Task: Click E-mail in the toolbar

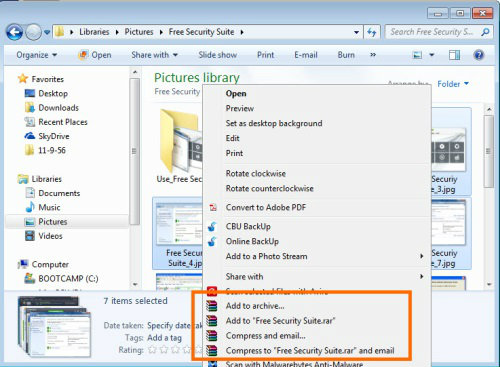Action: 306,55
